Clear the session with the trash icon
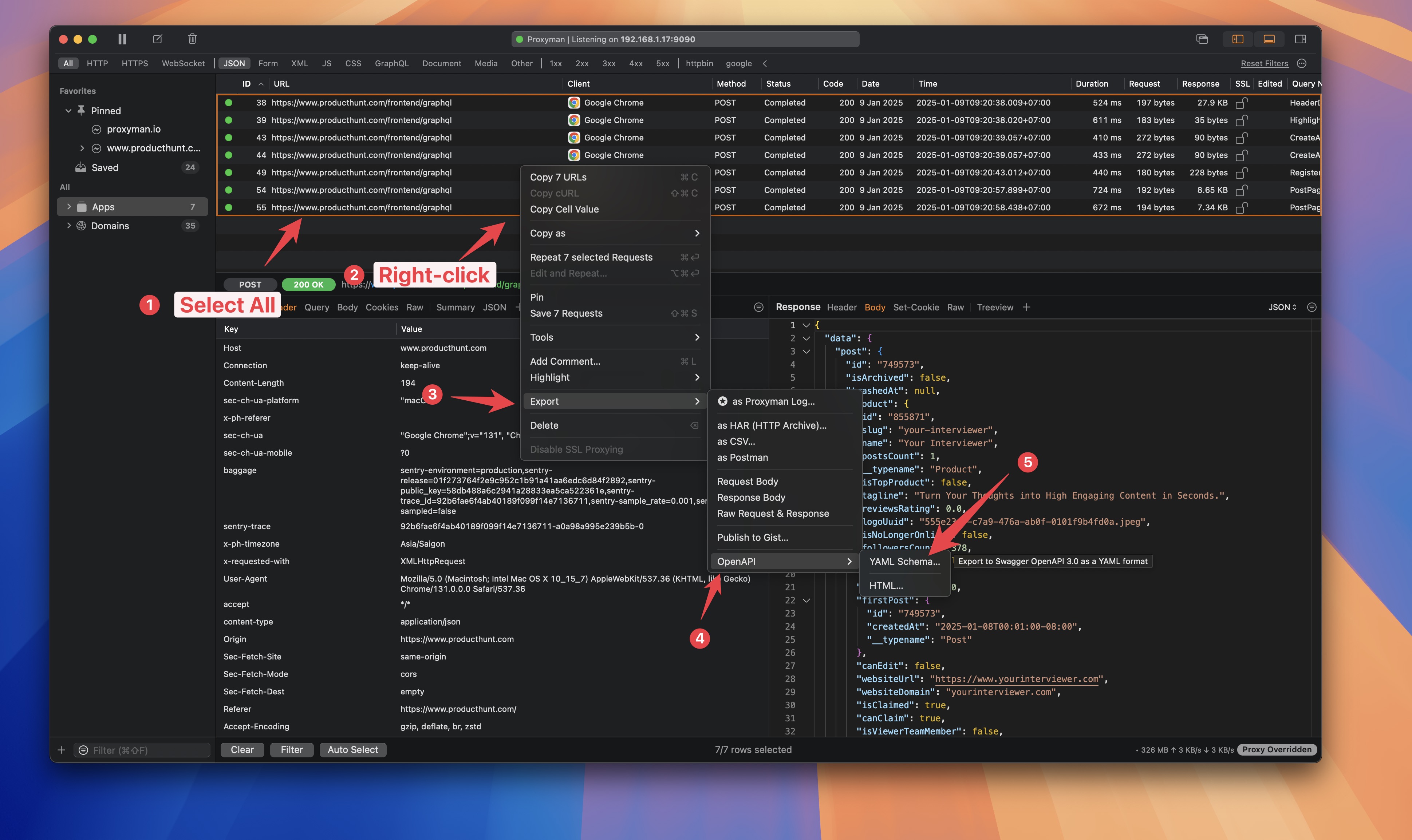 pyautogui.click(x=192, y=39)
